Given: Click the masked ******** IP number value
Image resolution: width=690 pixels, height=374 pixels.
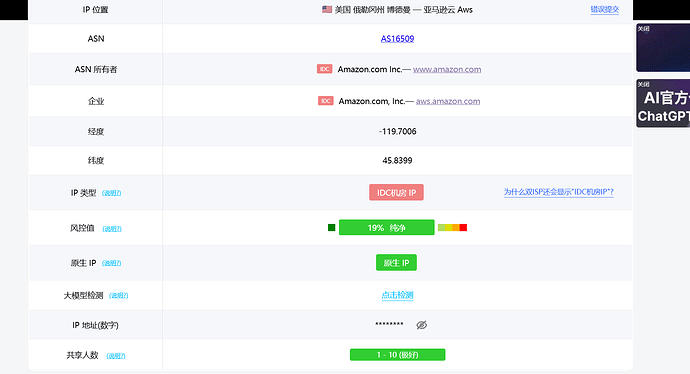Looking at the screenshot, I should 389,324.
